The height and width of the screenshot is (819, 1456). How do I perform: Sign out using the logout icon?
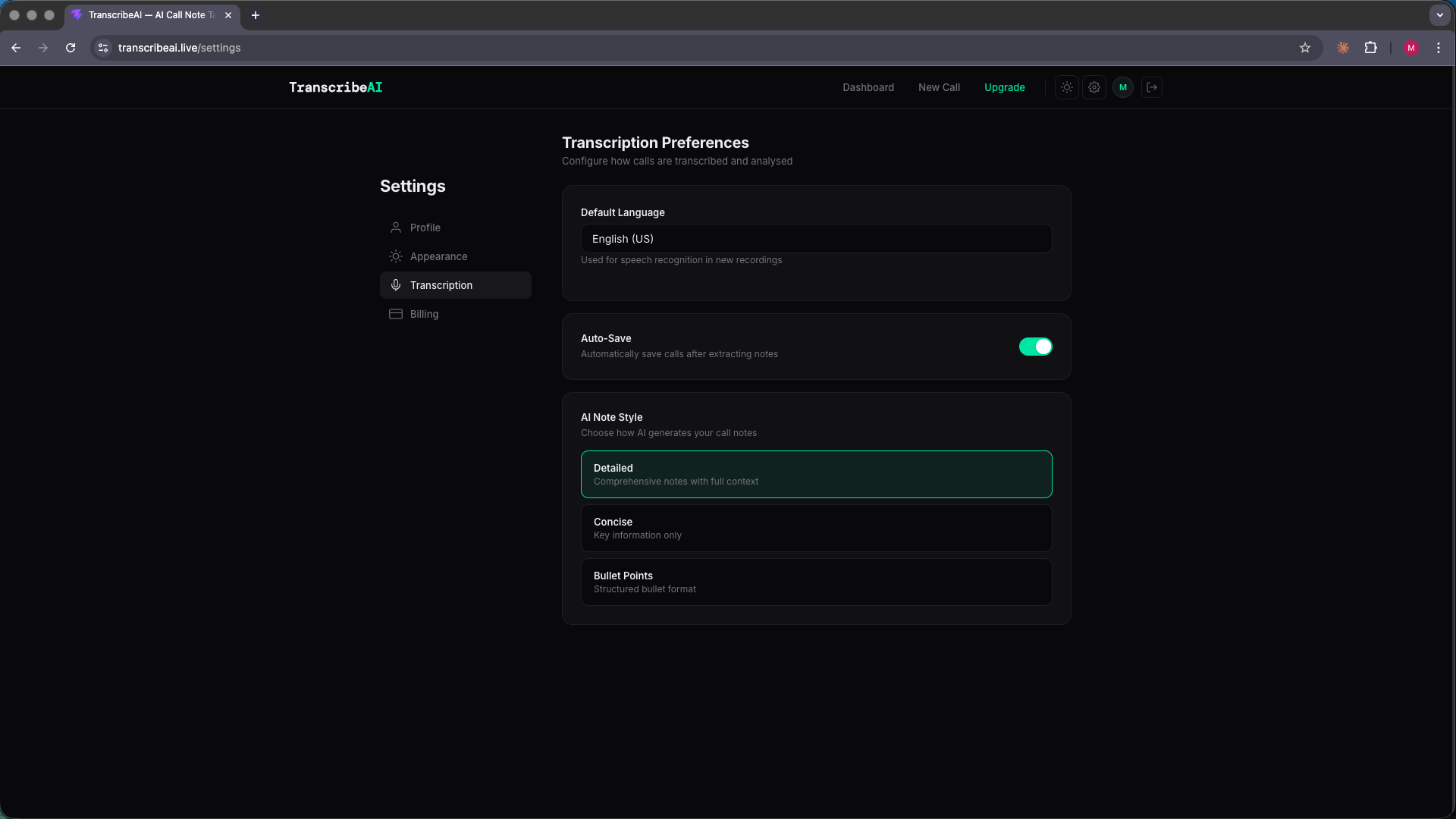click(1152, 87)
